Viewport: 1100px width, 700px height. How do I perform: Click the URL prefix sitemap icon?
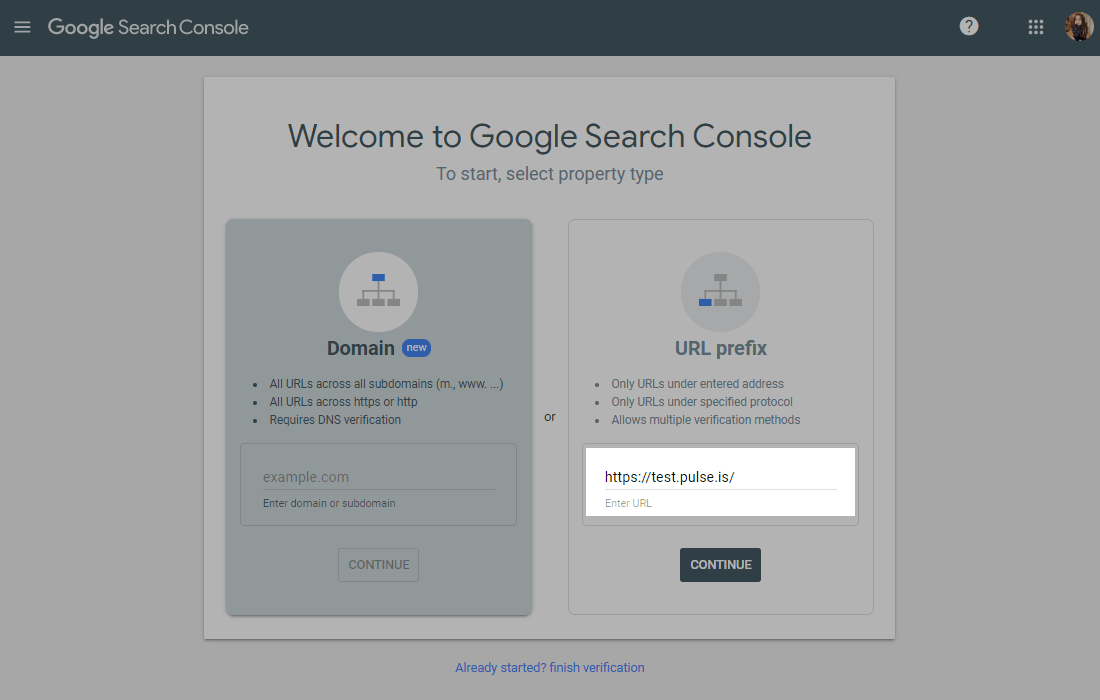pyautogui.click(x=720, y=291)
